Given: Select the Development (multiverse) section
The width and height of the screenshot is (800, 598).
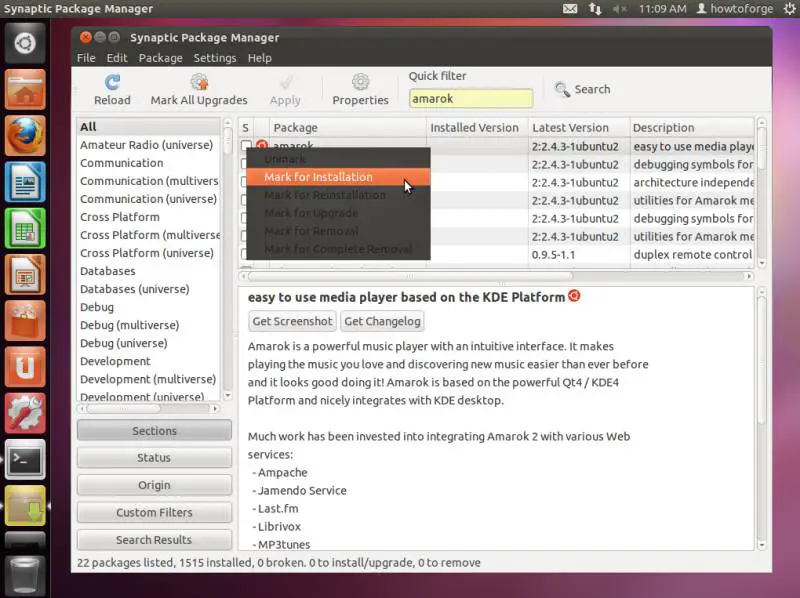Looking at the screenshot, I should click(148, 379).
